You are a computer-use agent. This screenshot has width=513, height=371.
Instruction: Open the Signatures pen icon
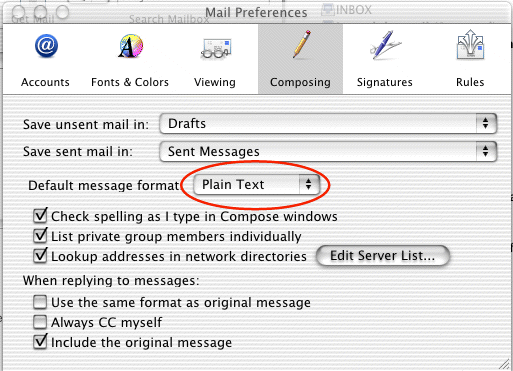click(x=385, y=45)
